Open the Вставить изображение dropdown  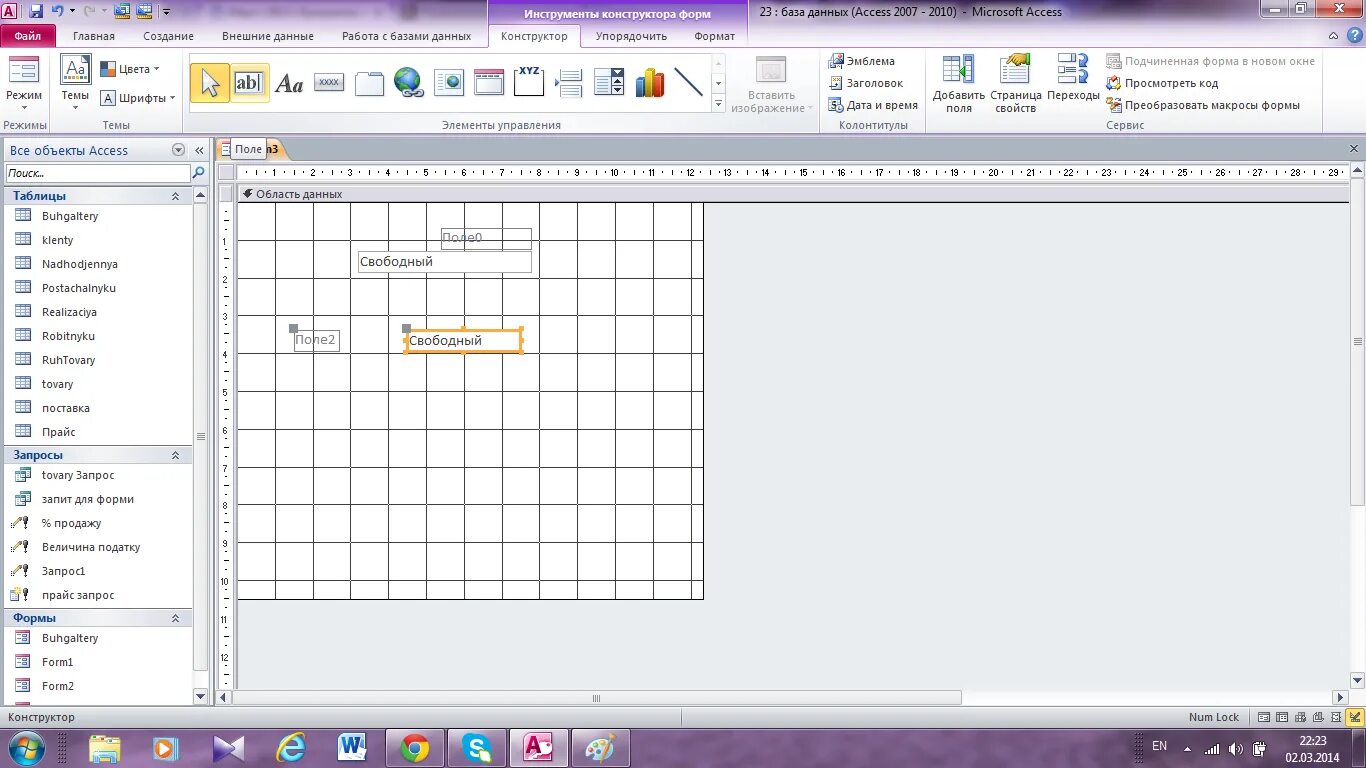pos(771,84)
